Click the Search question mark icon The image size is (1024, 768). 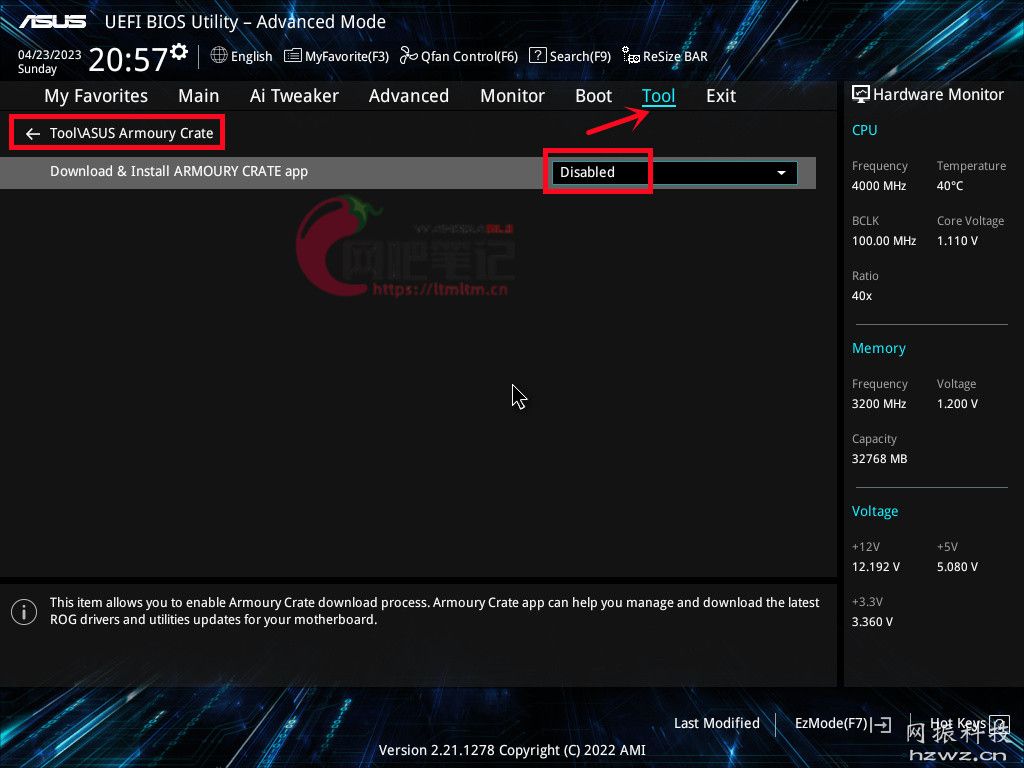pyautogui.click(x=537, y=56)
